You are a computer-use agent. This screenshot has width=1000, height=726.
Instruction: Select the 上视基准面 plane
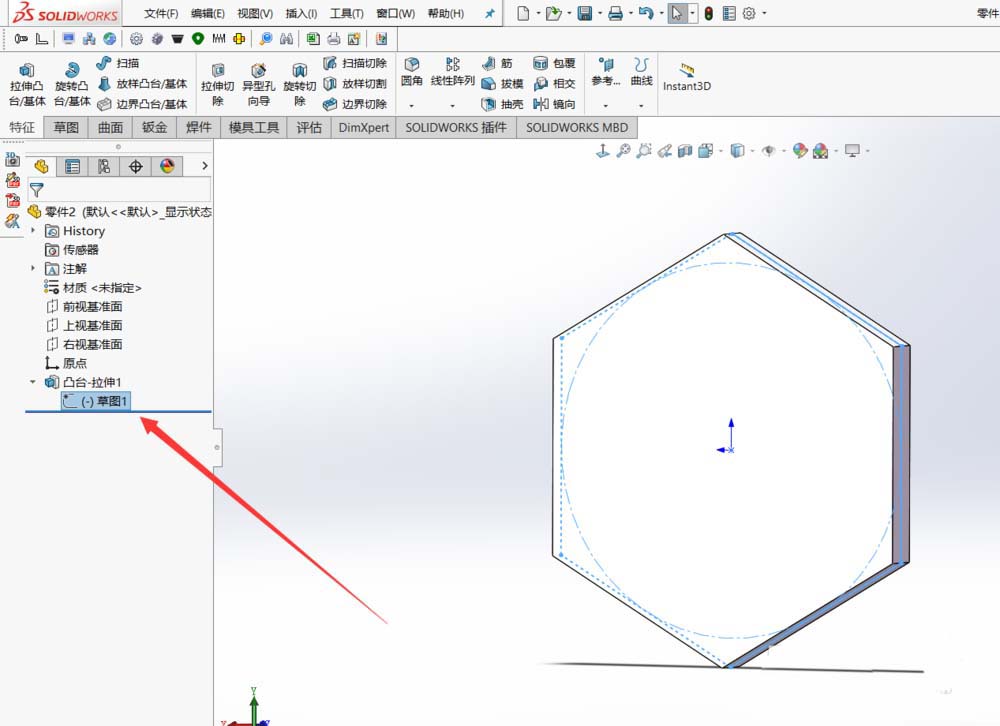click(x=84, y=325)
